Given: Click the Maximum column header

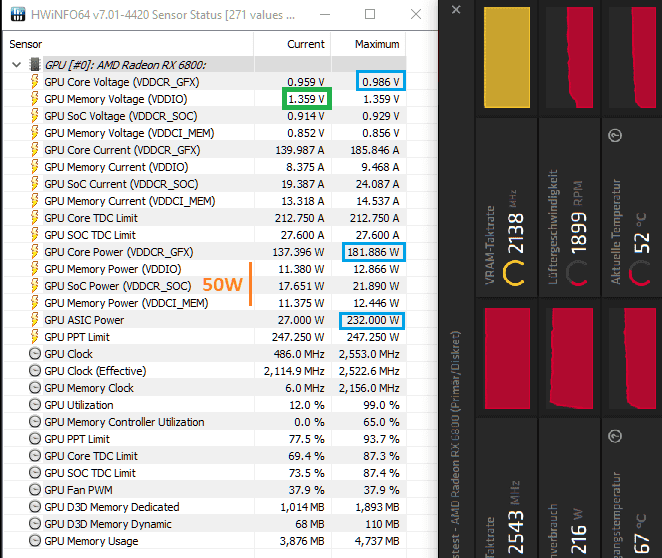Looking at the screenshot, I should 377,44.
